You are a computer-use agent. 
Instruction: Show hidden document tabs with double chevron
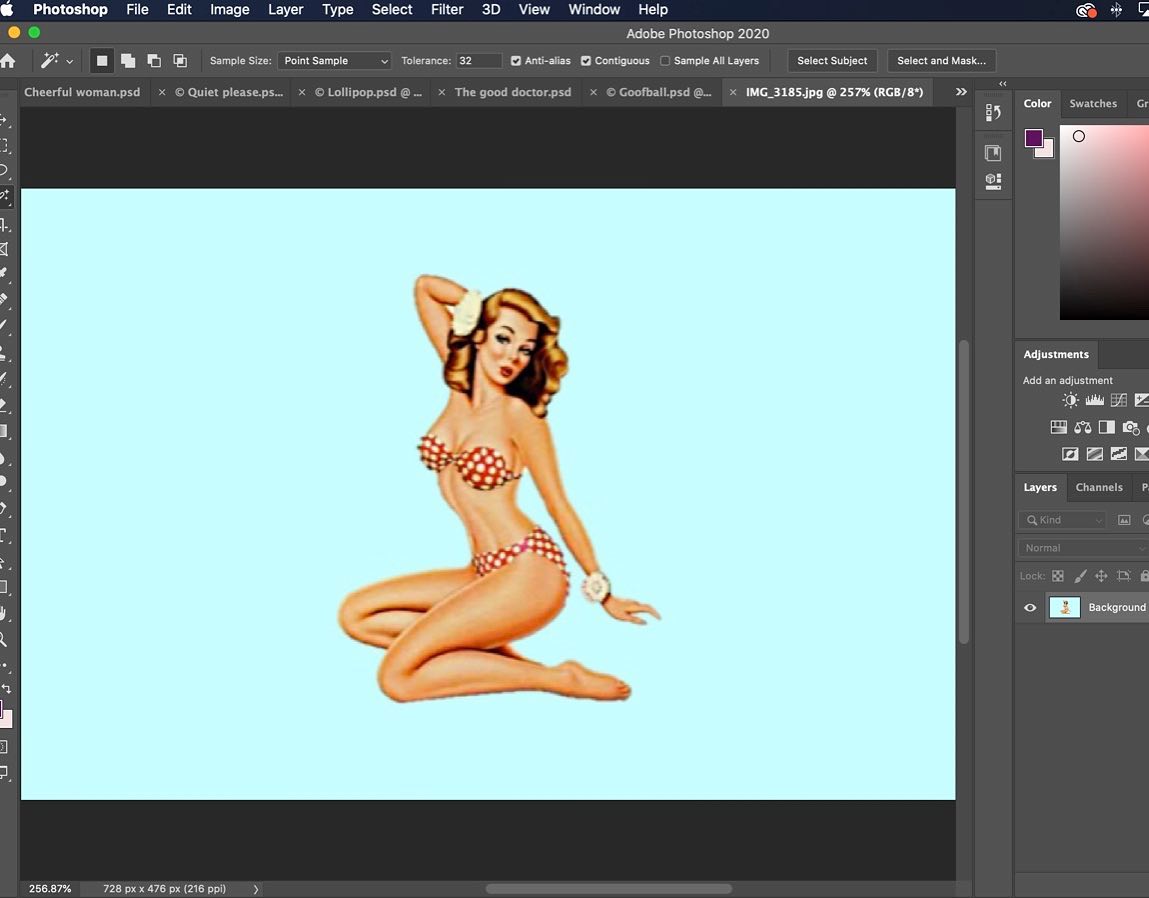pyautogui.click(x=961, y=92)
